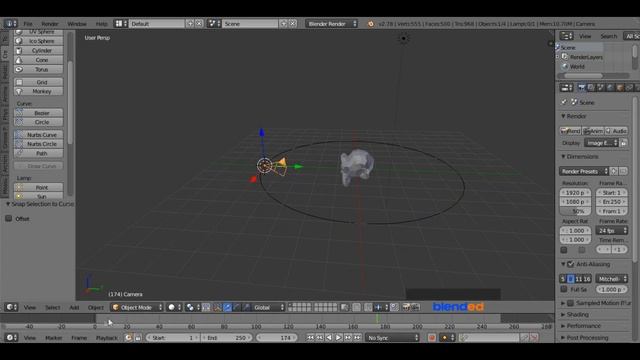The image size is (640, 360).
Task: Open the Default screen layout dropdown
Action: 120,24
